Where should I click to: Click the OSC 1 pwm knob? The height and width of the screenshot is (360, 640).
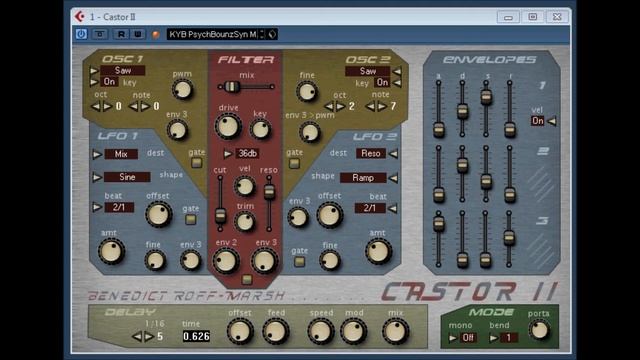pos(182,89)
